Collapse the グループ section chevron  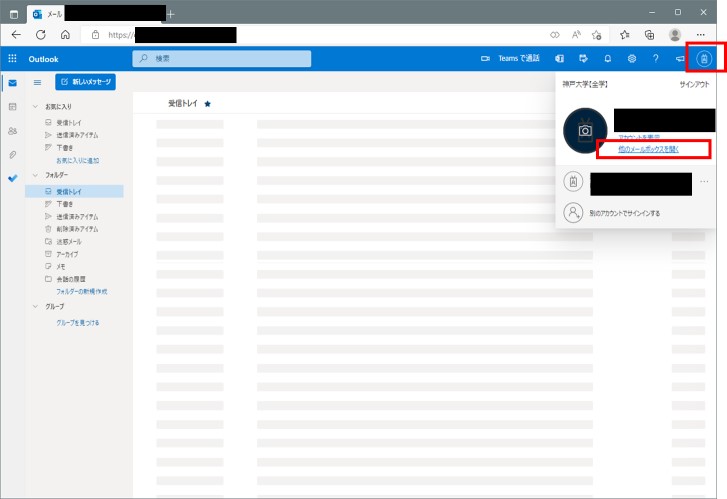(x=35, y=307)
